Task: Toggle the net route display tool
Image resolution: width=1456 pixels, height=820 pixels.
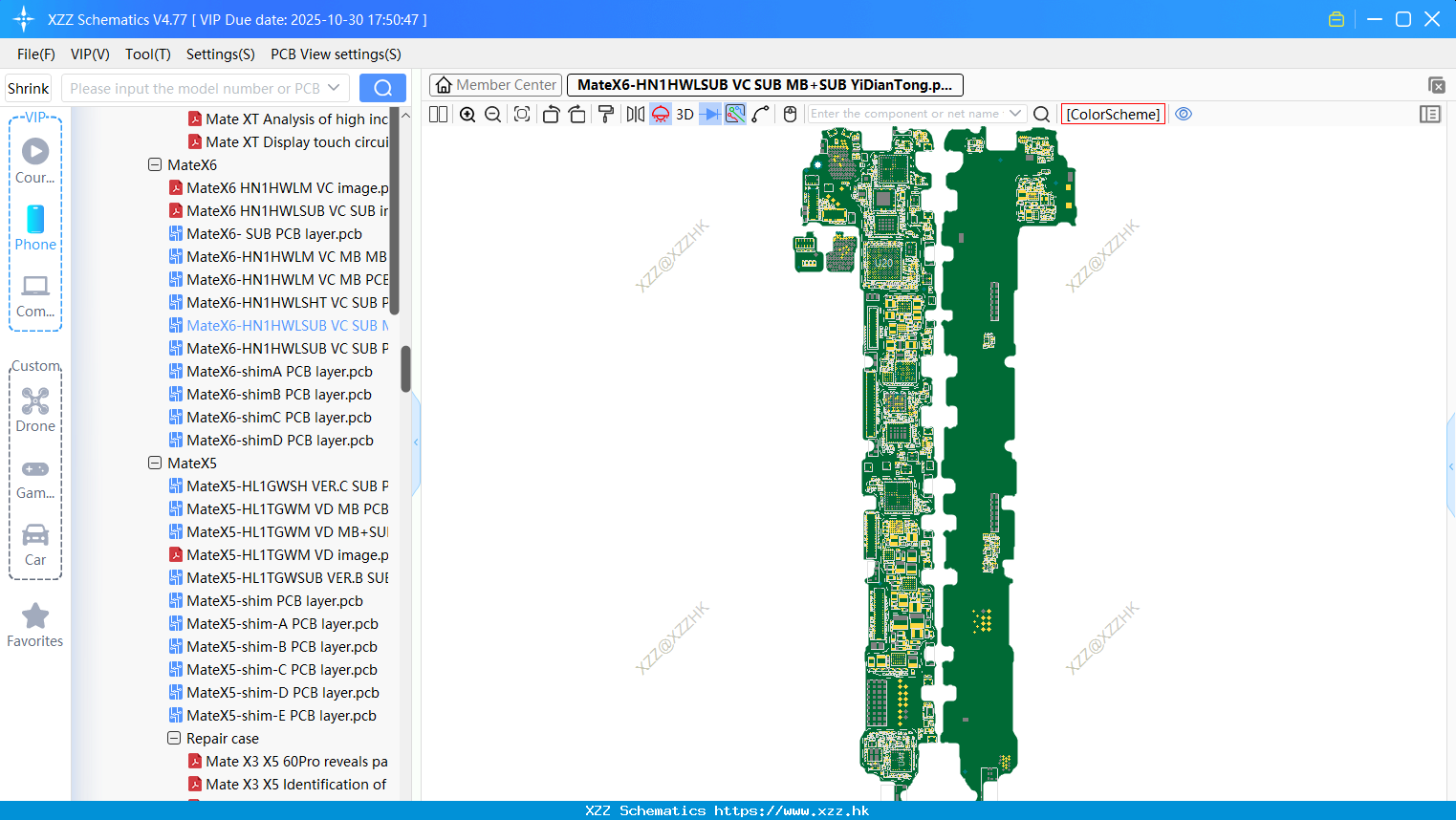Action: (x=735, y=115)
